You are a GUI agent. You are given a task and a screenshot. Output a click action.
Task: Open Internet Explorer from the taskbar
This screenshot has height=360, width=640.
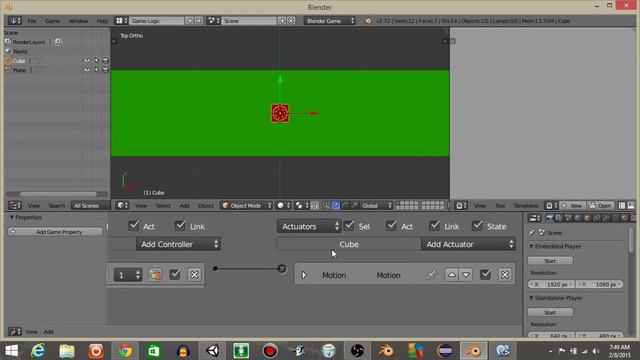(x=38, y=351)
